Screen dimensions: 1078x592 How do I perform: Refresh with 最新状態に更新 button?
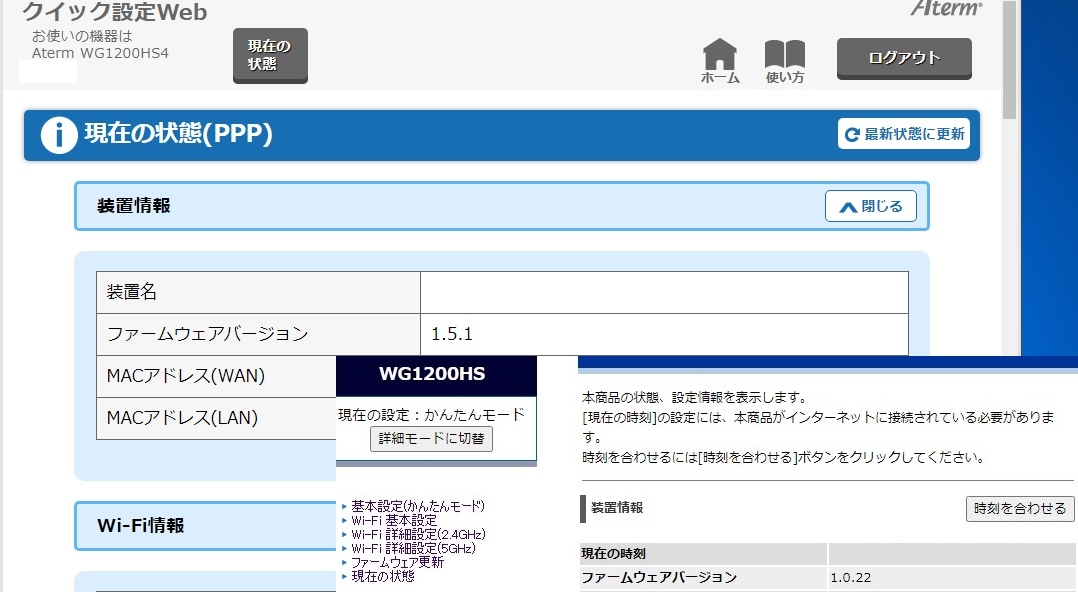click(x=904, y=134)
